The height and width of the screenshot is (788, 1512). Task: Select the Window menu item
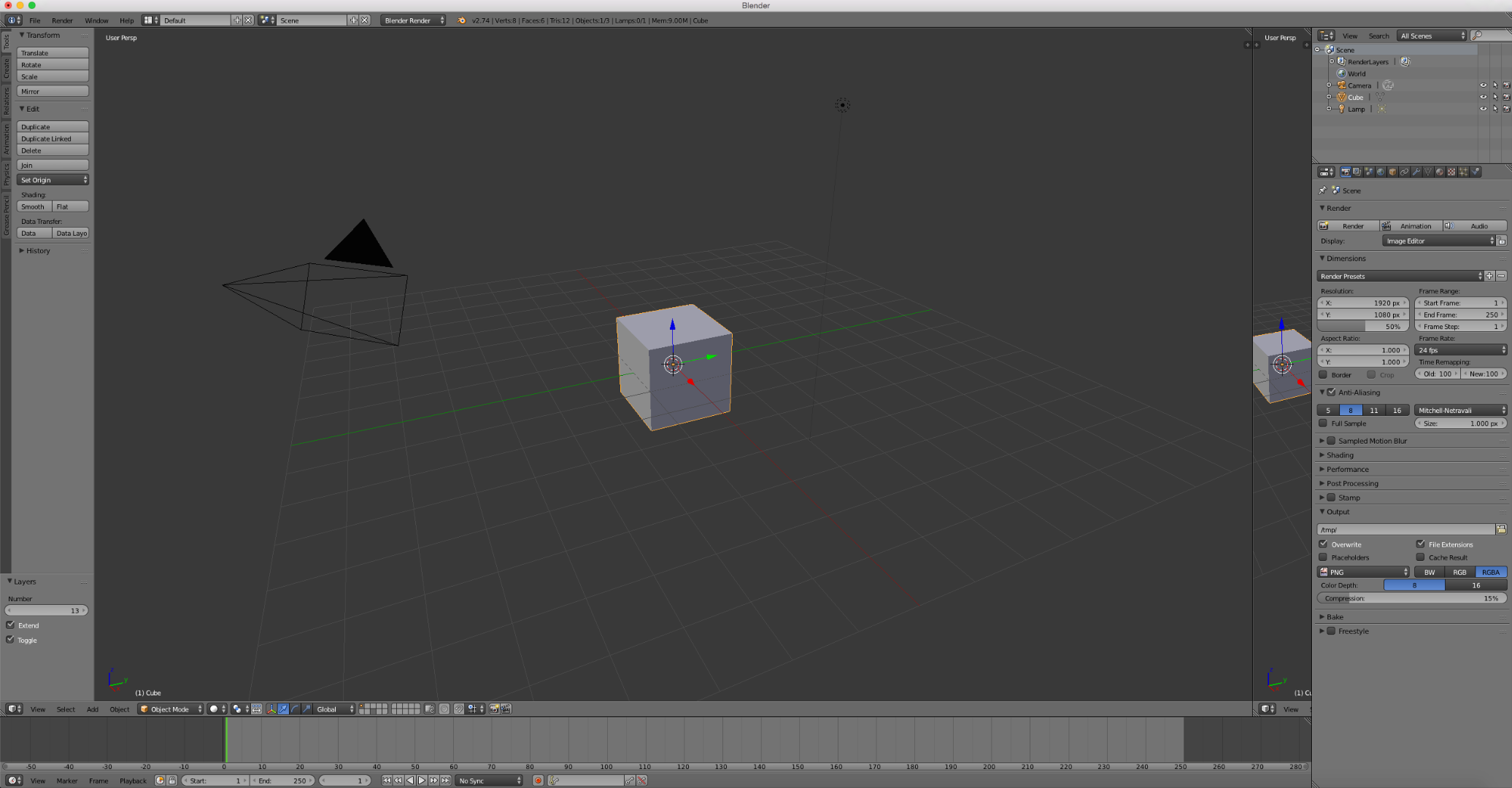coord(97,20)
